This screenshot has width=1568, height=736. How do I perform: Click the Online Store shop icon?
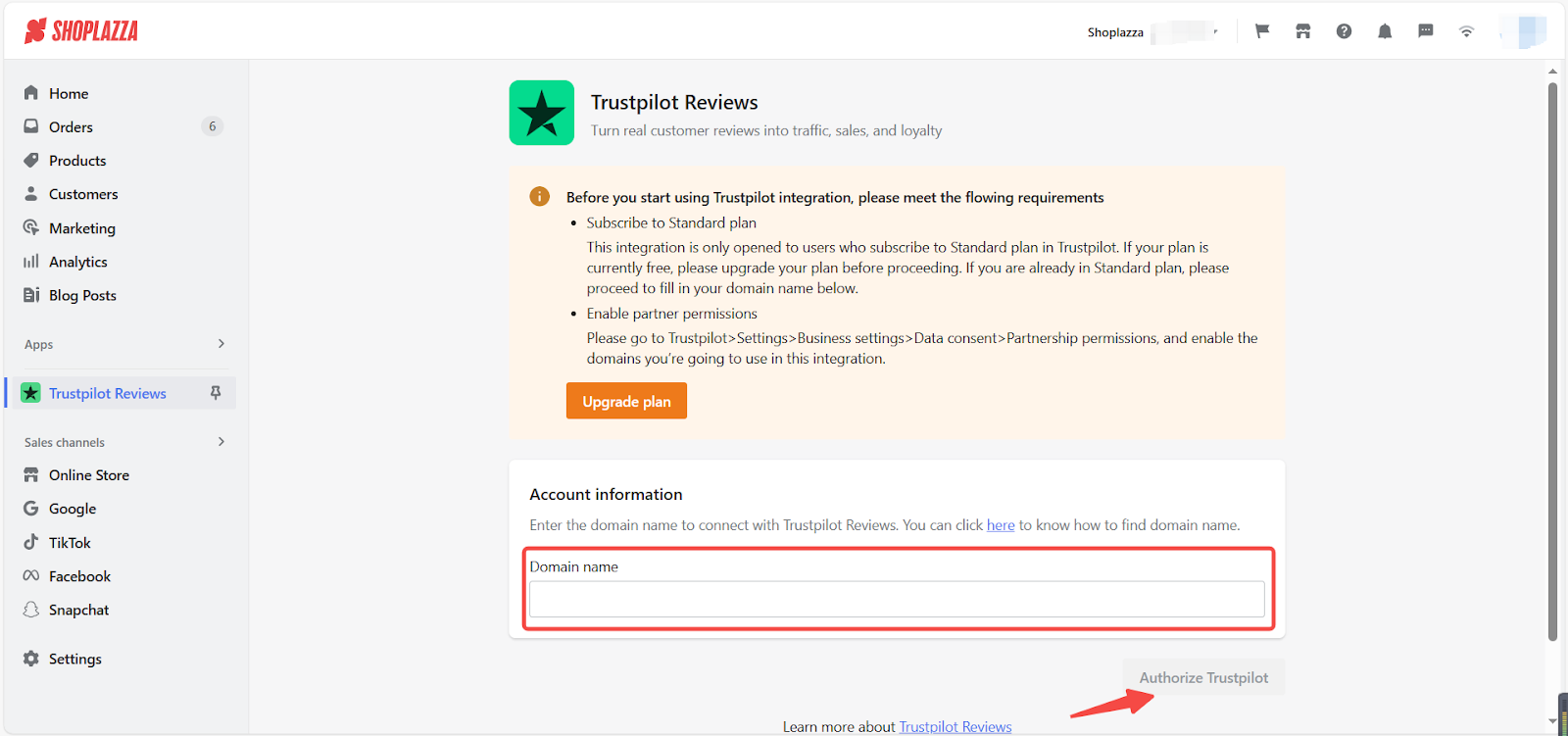coord(31,474)
